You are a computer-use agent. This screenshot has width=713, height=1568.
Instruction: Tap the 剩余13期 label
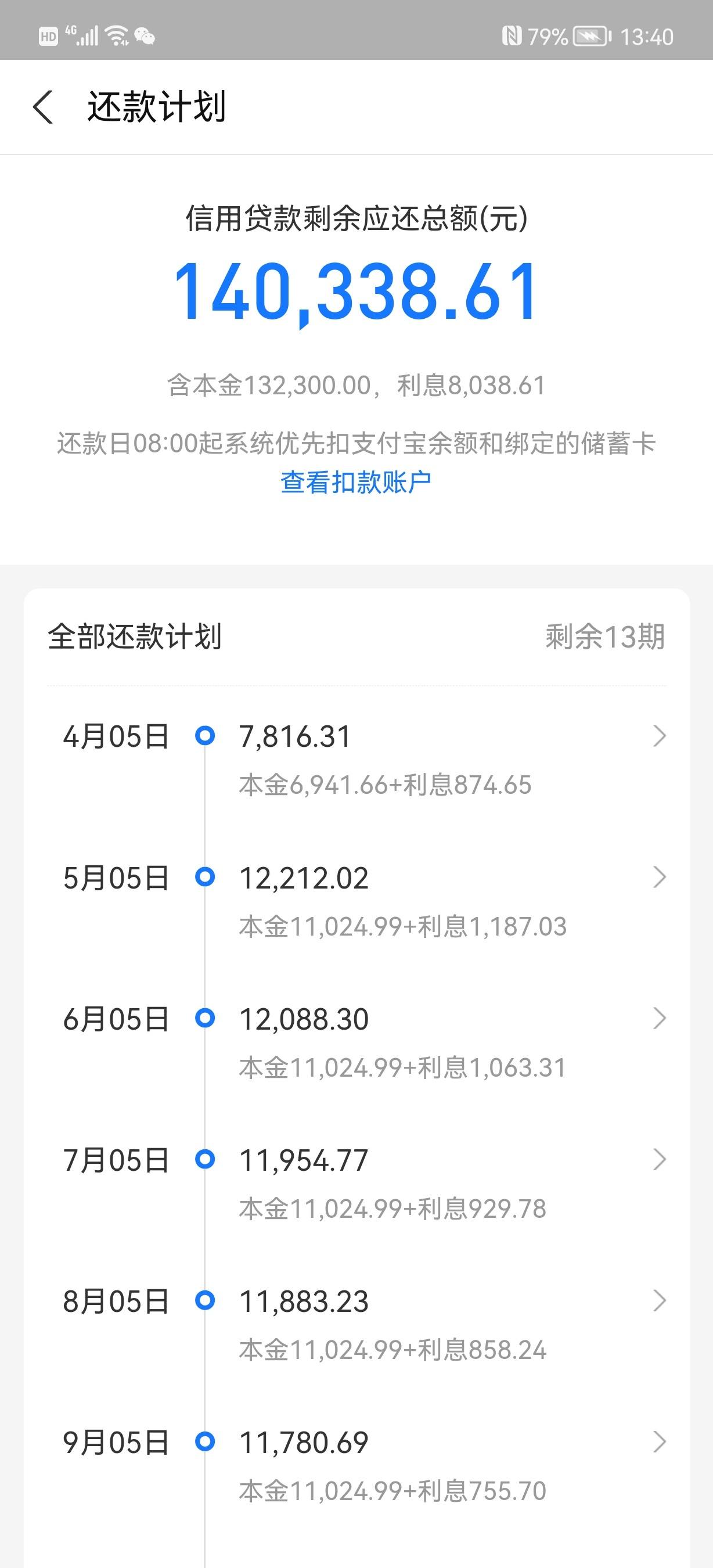pyautogui.click(x=604, y=636)
